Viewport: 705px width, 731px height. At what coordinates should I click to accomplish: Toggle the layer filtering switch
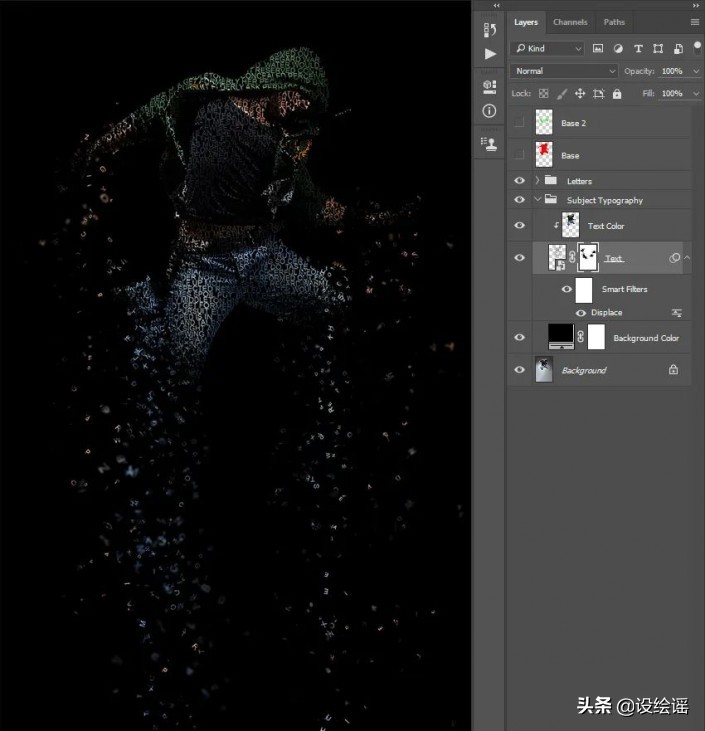697,48
